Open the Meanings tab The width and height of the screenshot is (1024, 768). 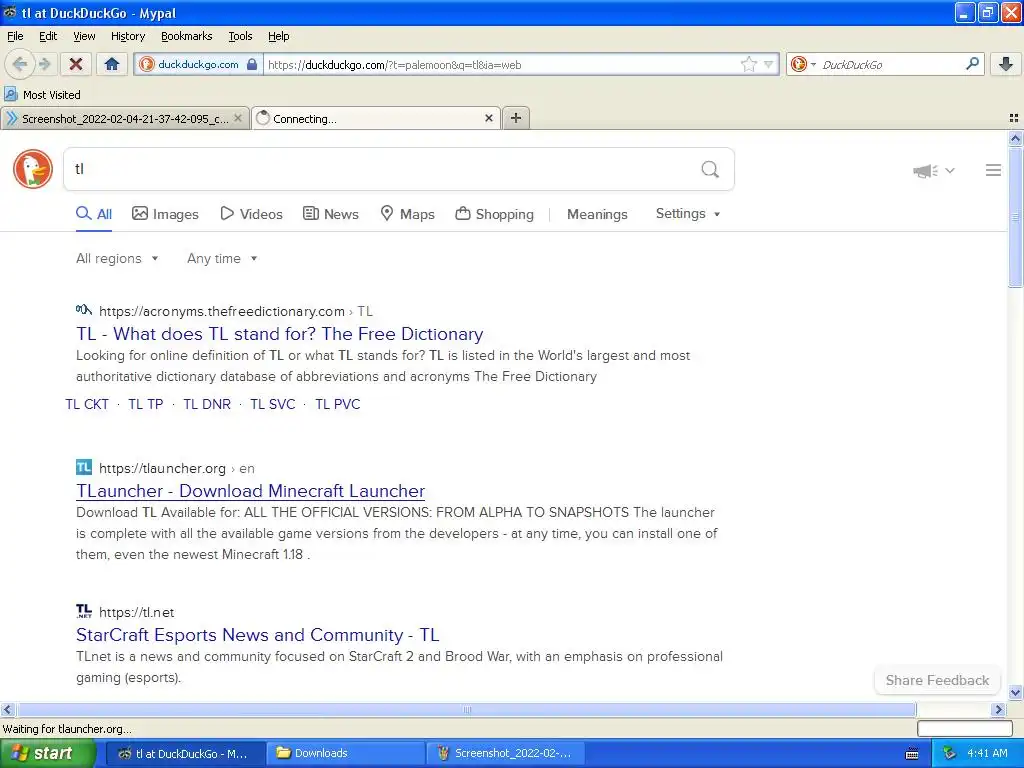tap(597, 214)
